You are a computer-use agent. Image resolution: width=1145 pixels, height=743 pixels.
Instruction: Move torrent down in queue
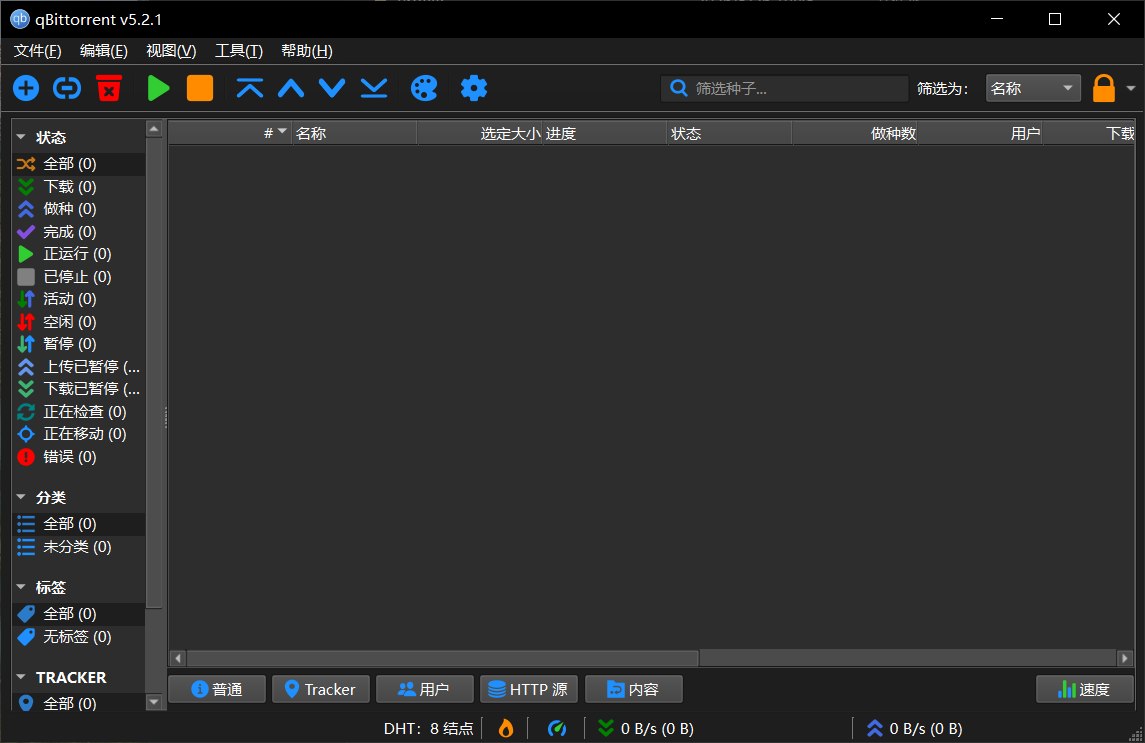332,88
